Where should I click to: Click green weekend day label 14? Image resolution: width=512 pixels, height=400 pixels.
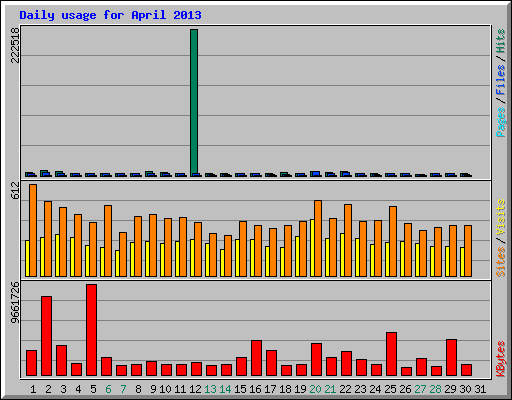point(225,389)
